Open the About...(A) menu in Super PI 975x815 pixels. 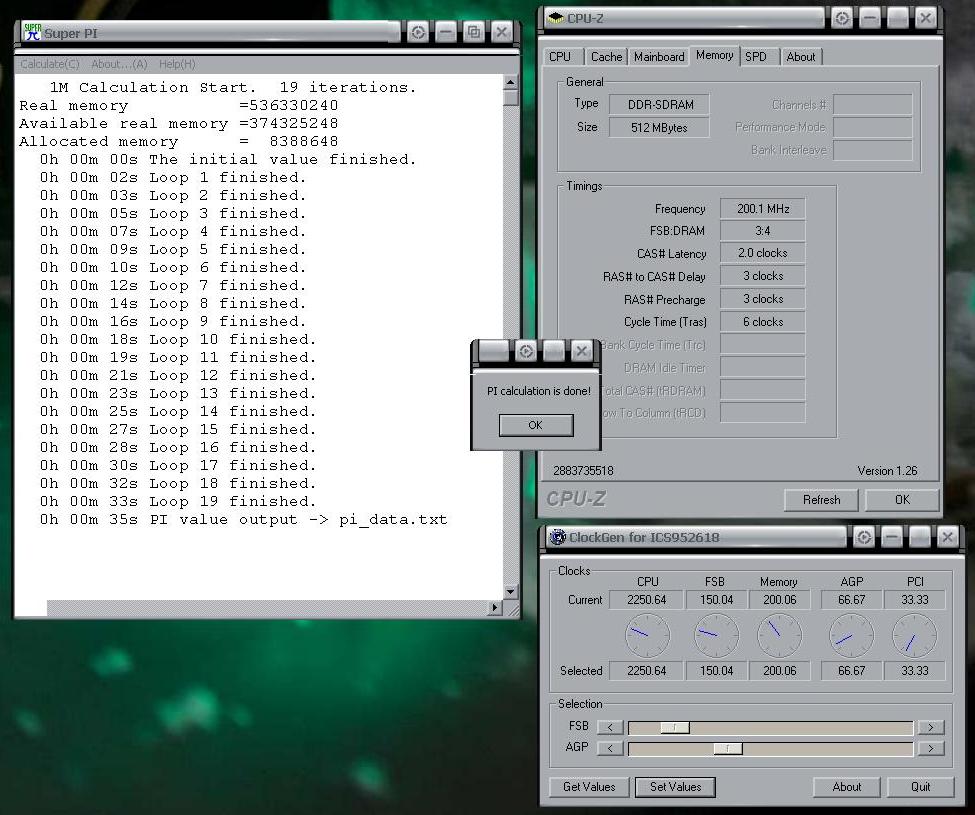click(119, 64)
